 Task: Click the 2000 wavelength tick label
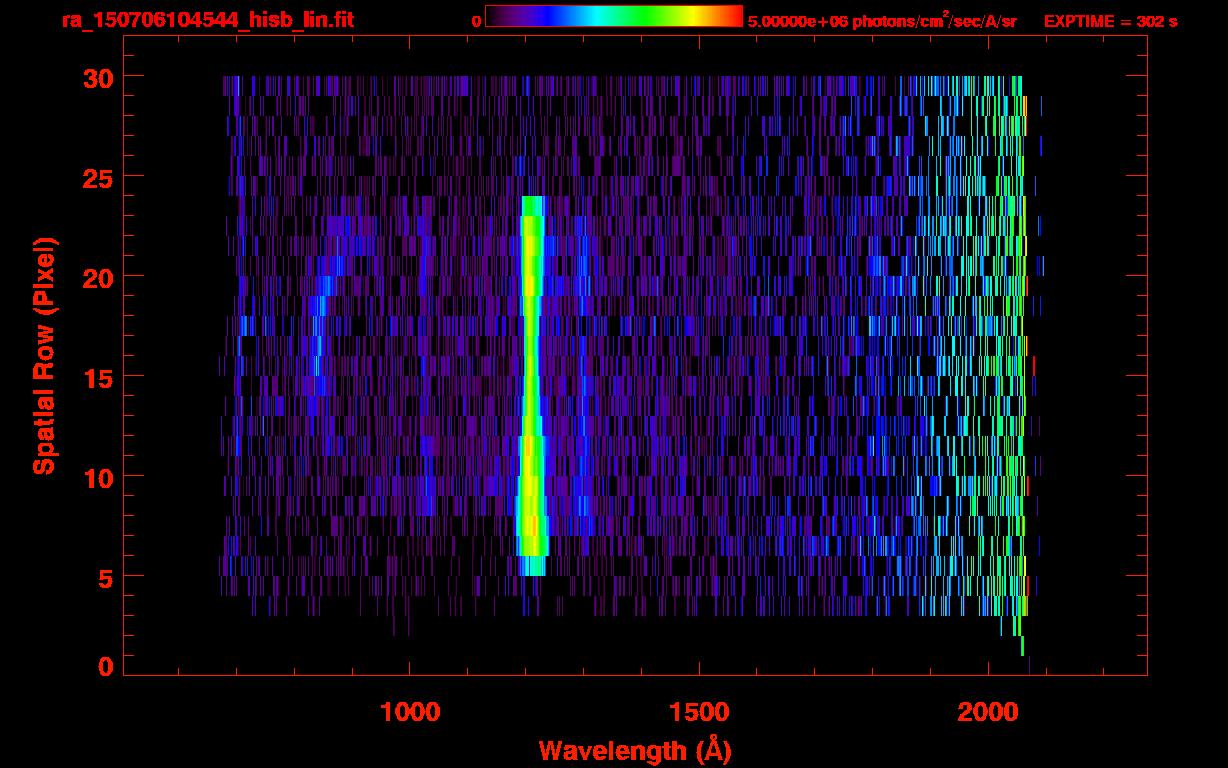[x=987, y=712]
